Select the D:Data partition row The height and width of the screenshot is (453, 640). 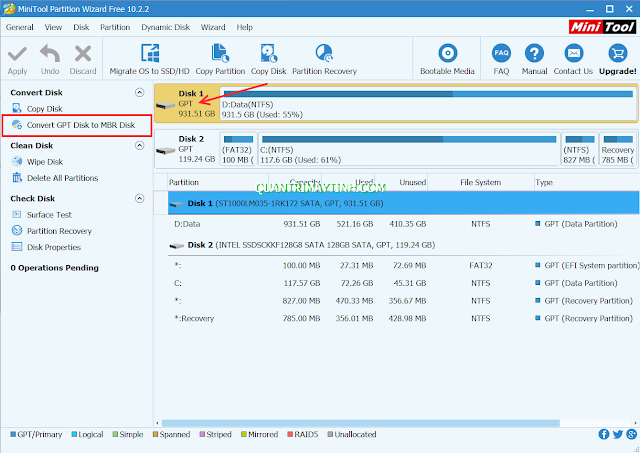(300, 223)
